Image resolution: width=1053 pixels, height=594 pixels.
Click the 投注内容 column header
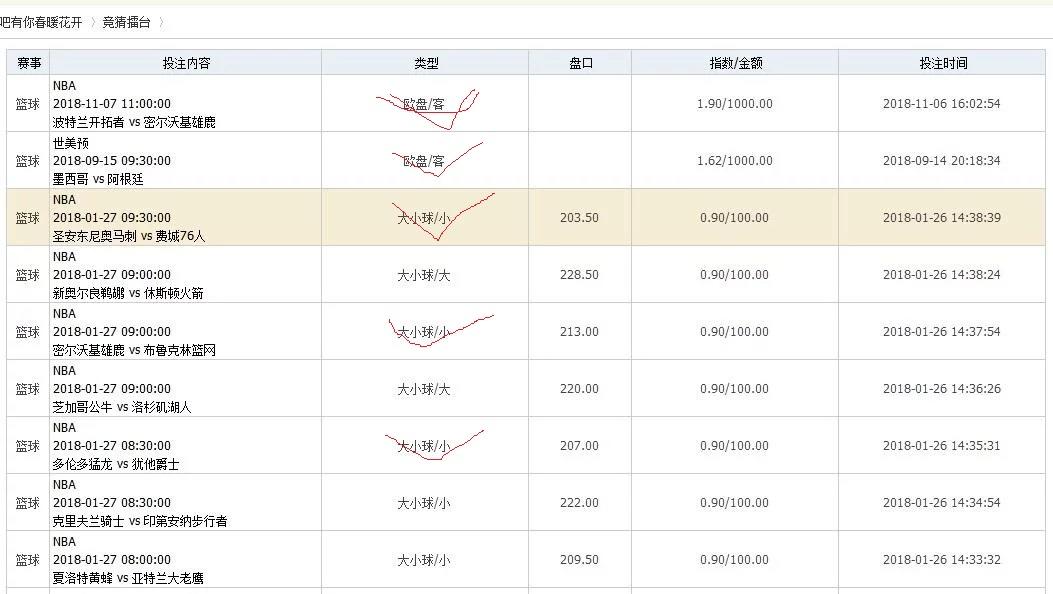(186, 63)
